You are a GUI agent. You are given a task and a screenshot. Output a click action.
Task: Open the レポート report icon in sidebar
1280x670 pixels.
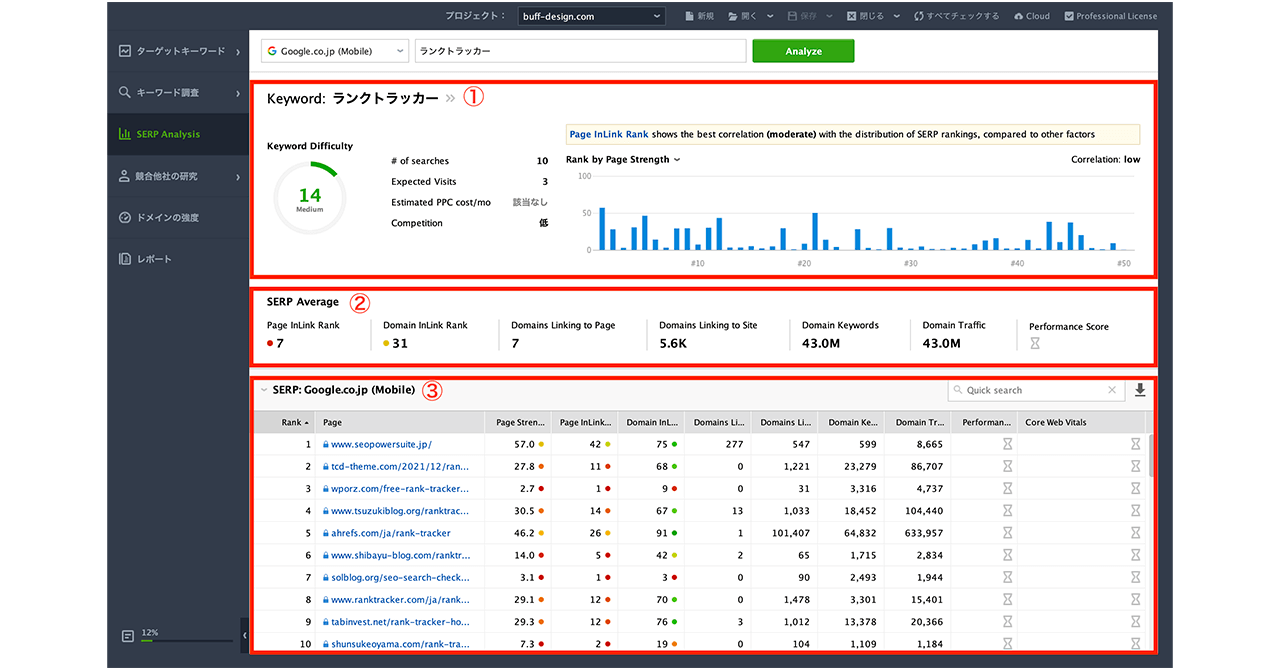pyautogui.click(x=125, y=259)
